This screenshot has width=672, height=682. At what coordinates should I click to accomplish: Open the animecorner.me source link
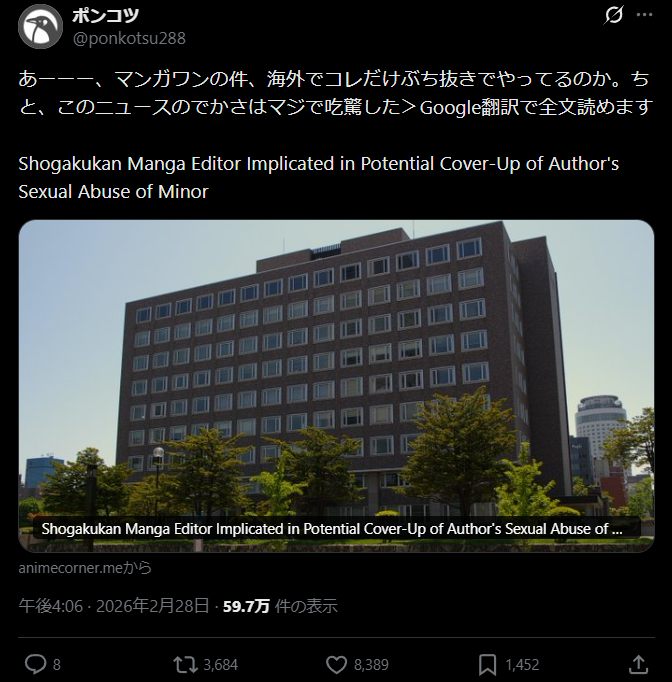coord(85,568)
